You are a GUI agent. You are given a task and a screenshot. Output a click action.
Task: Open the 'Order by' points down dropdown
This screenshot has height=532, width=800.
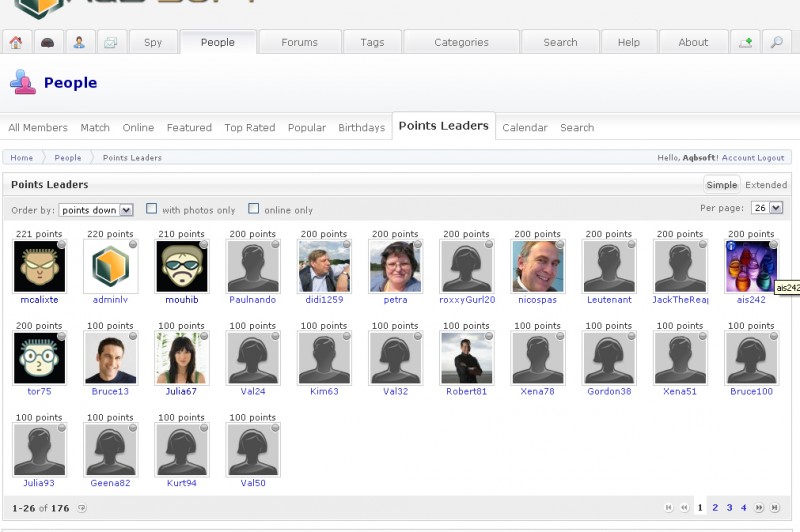click(x=96, y=210)
